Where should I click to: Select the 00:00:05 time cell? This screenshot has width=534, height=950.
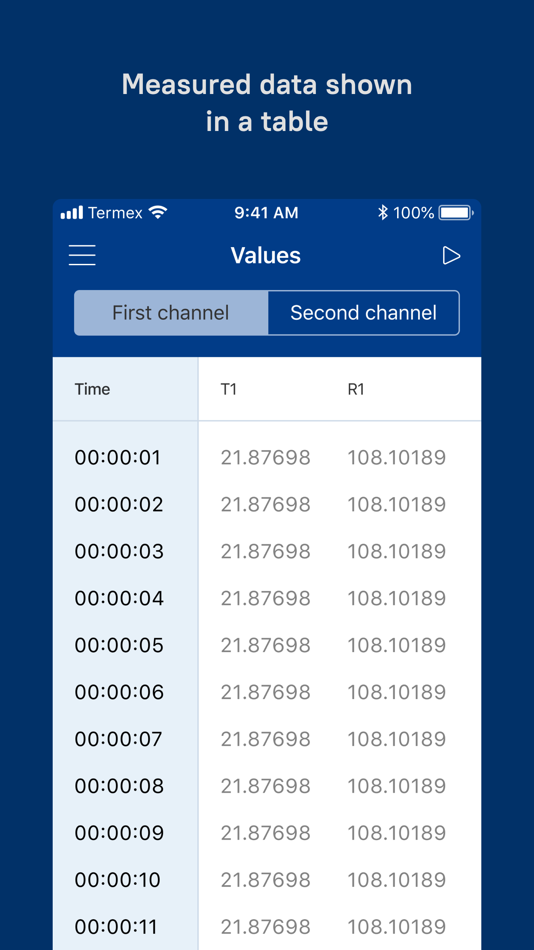click(x=119, y=645)
